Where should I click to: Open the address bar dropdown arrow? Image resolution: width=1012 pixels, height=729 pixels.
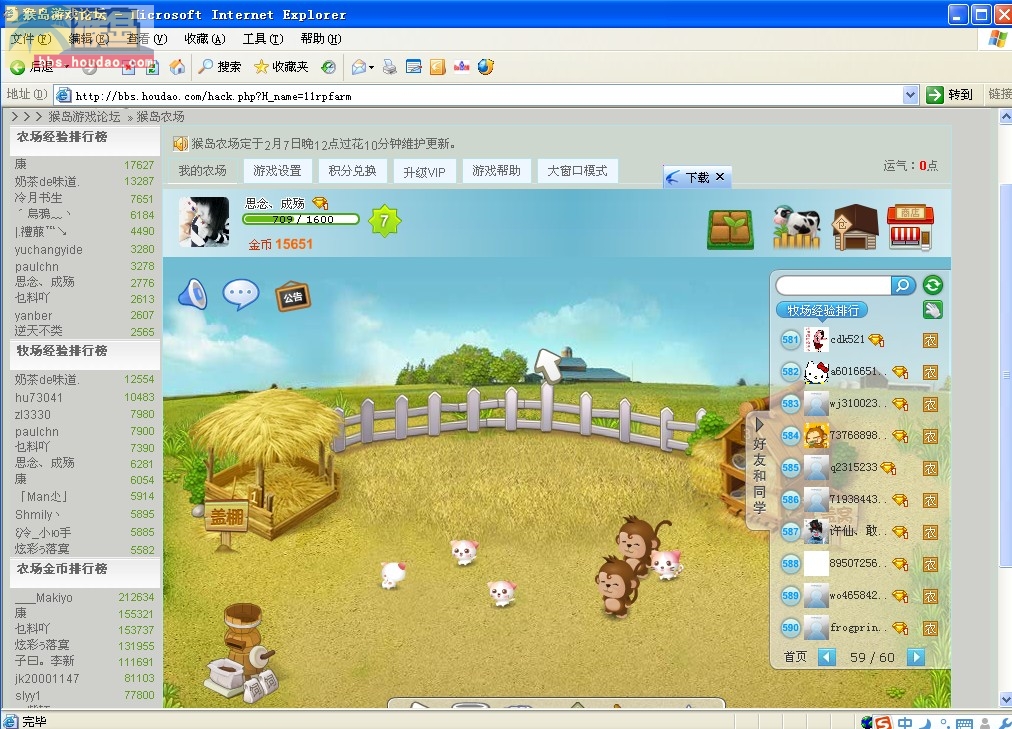click(910, 95)
